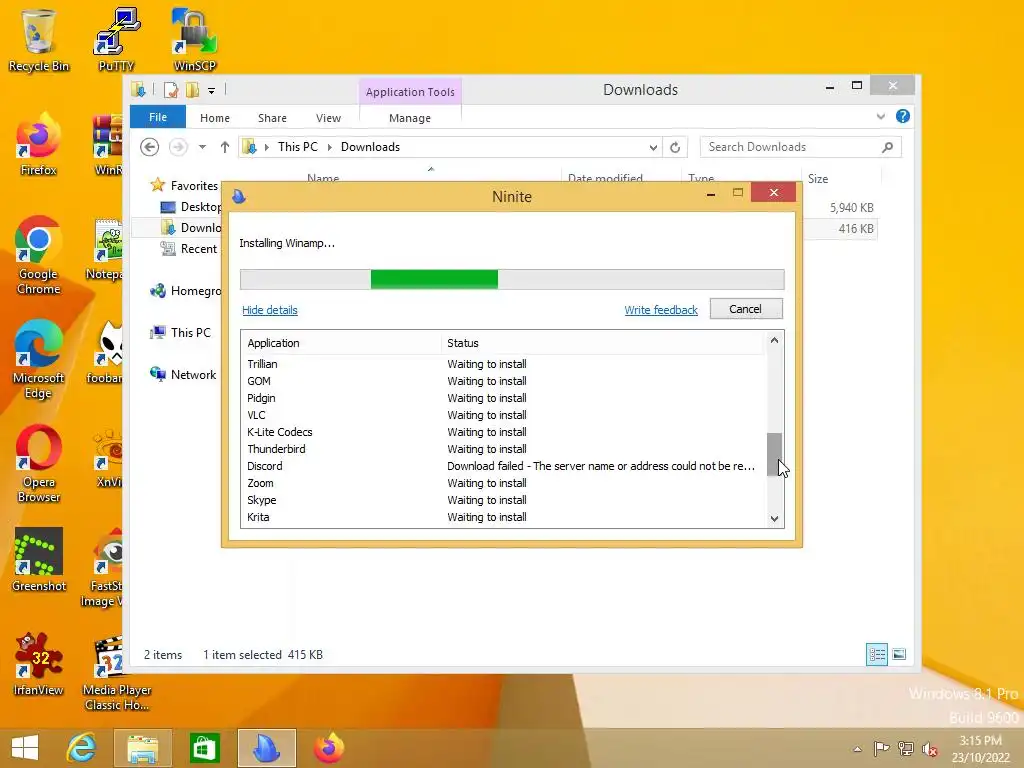1024x768 pixels.
Task: Select This PC in navigation pane
Action: [191, 333]
